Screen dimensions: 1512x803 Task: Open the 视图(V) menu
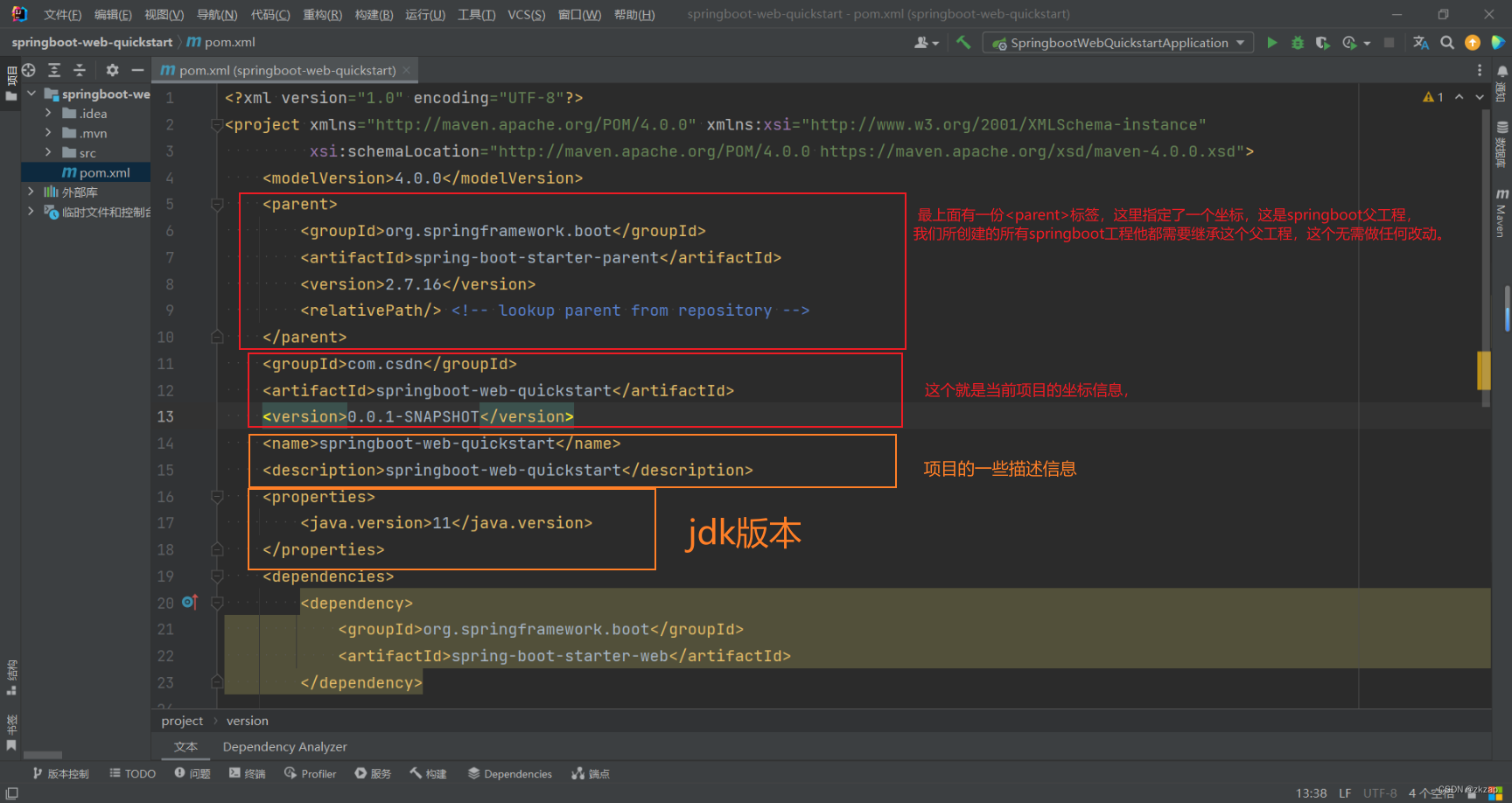click(x=164, y=14)
